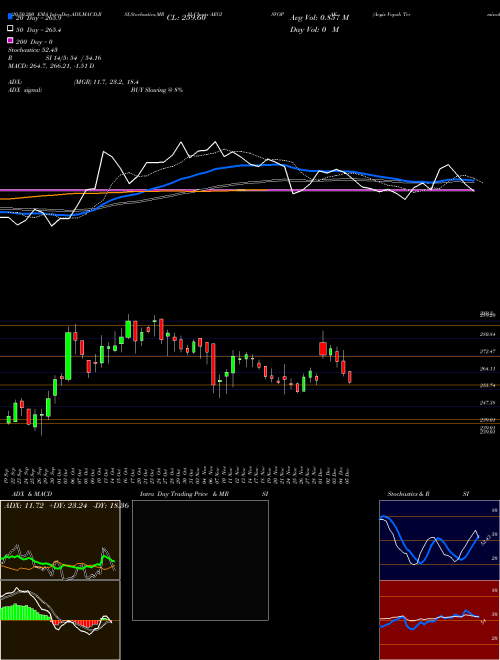Click the magenta 200 Day legend swatch
The image size is (500, 660).
click(x=10, y=41)
